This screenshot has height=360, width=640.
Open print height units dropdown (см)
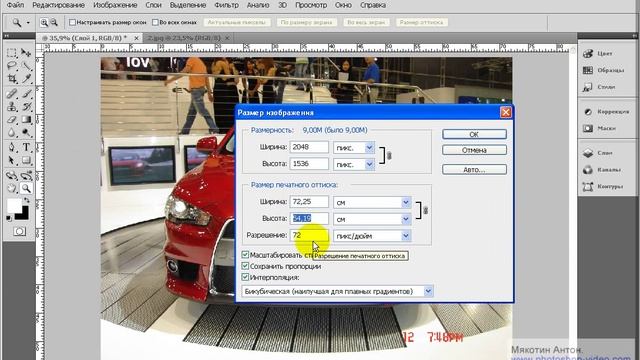click(x=406, y=219)
